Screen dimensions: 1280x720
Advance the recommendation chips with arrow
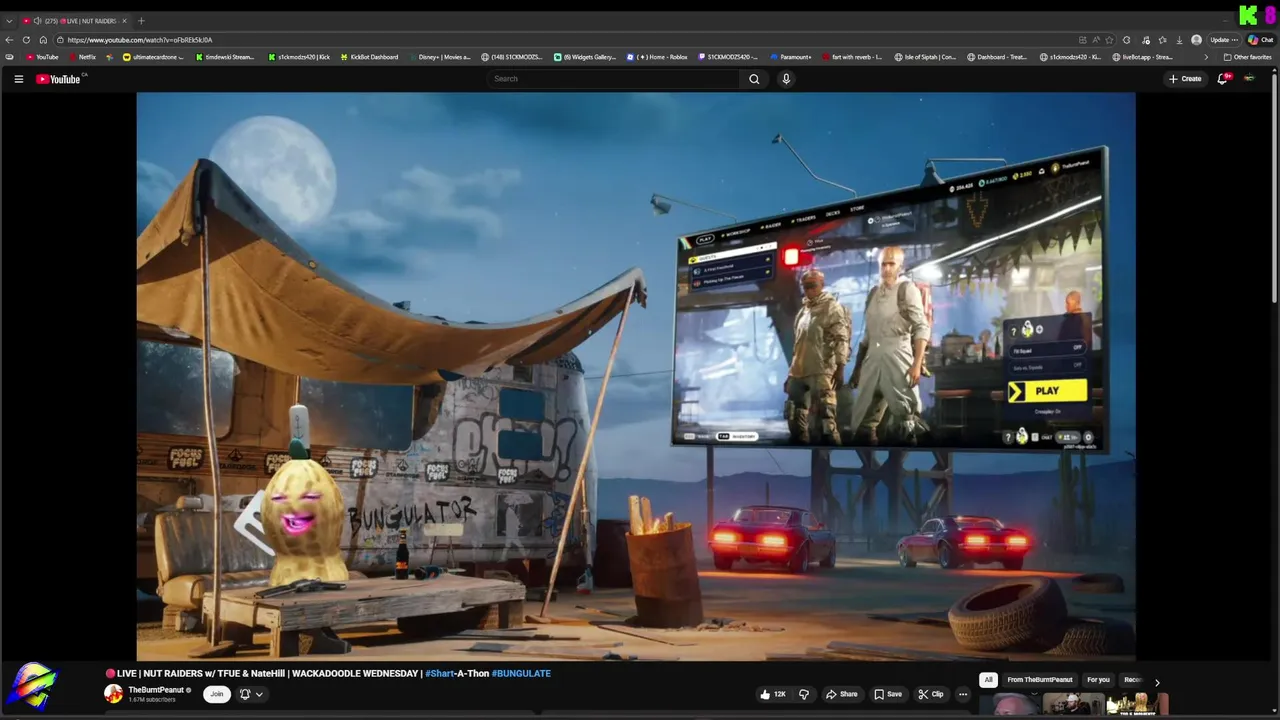pyautogui.click(x=1157, y=681)
